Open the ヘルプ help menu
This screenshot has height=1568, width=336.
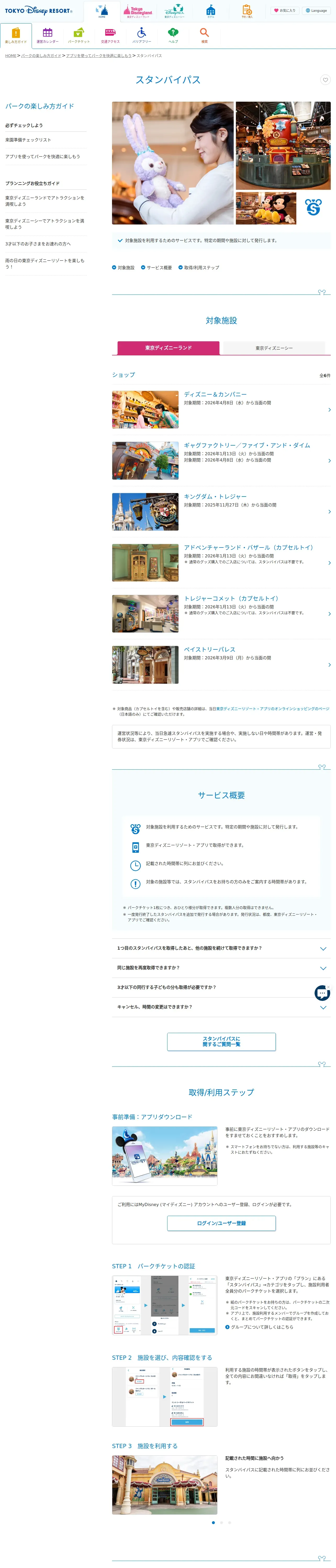173,36
